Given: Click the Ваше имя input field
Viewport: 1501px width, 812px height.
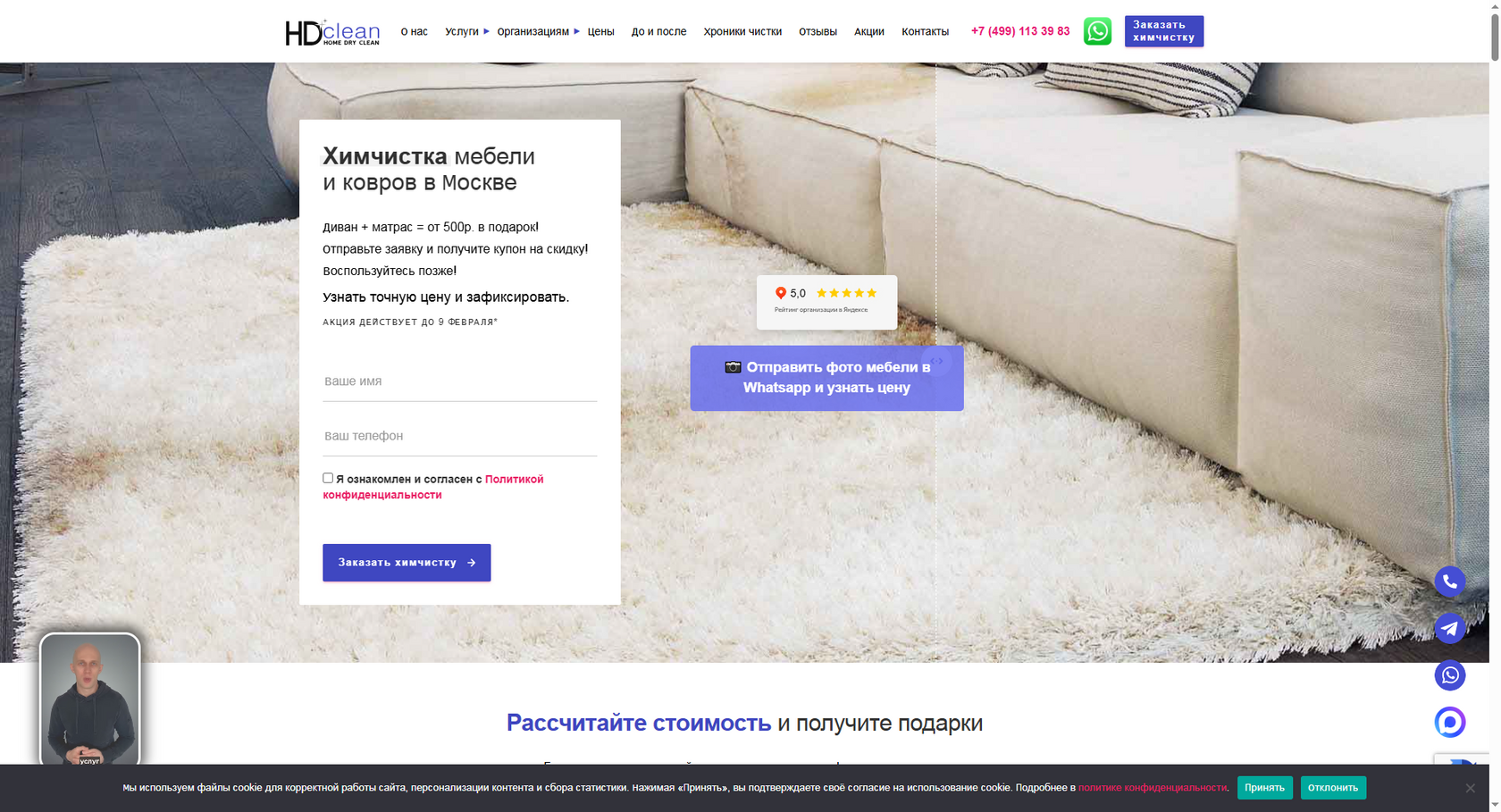Looking at the screenshot, I should [459, 381].
